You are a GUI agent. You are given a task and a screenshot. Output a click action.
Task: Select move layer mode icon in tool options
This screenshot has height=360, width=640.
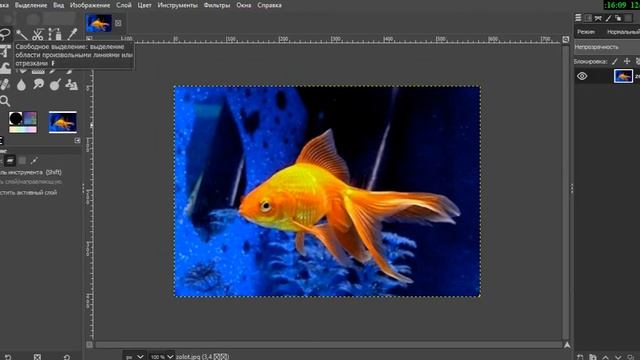(x=10, y=160)
